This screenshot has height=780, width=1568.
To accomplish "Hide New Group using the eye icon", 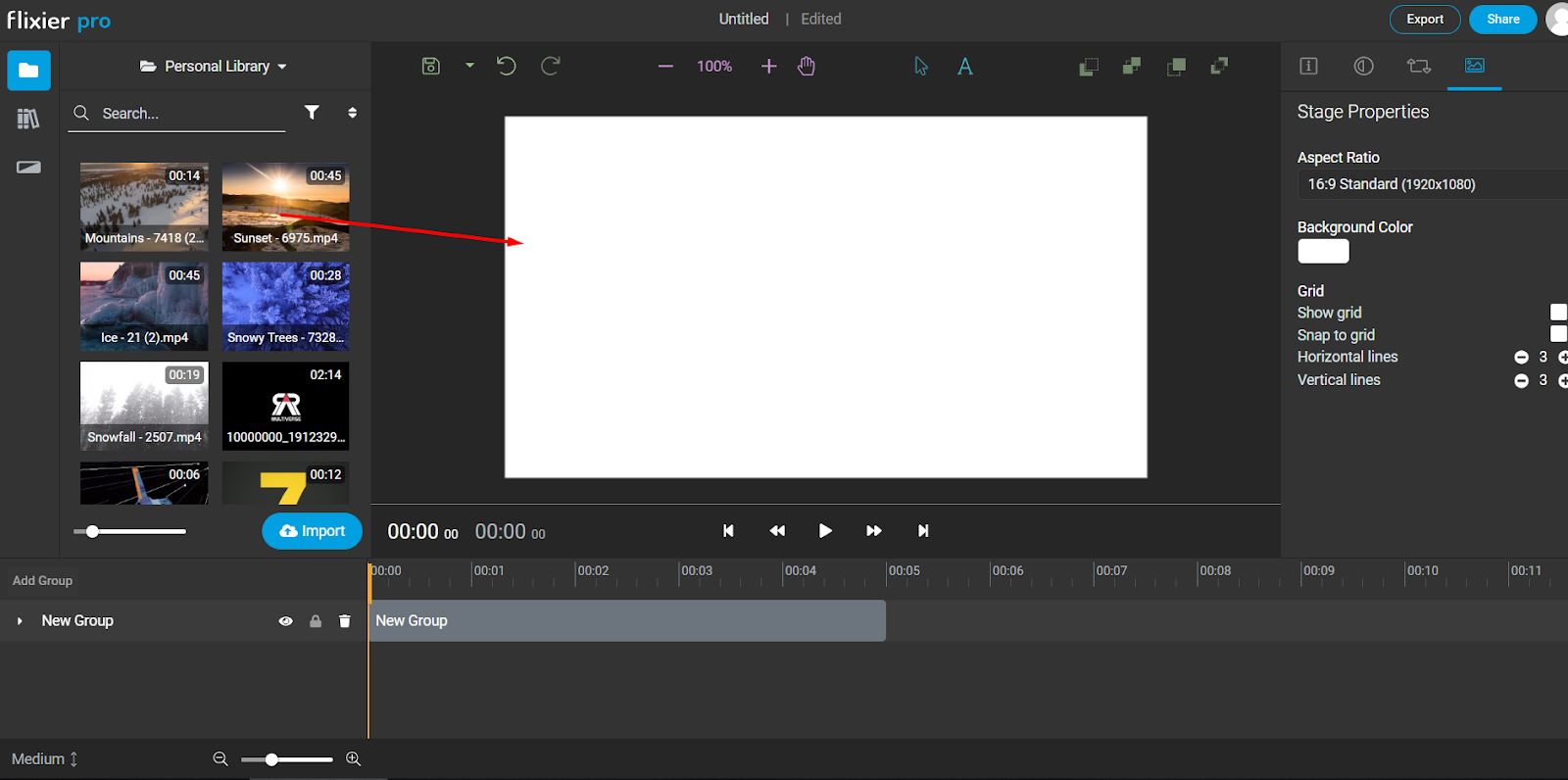I will point(286,621).
